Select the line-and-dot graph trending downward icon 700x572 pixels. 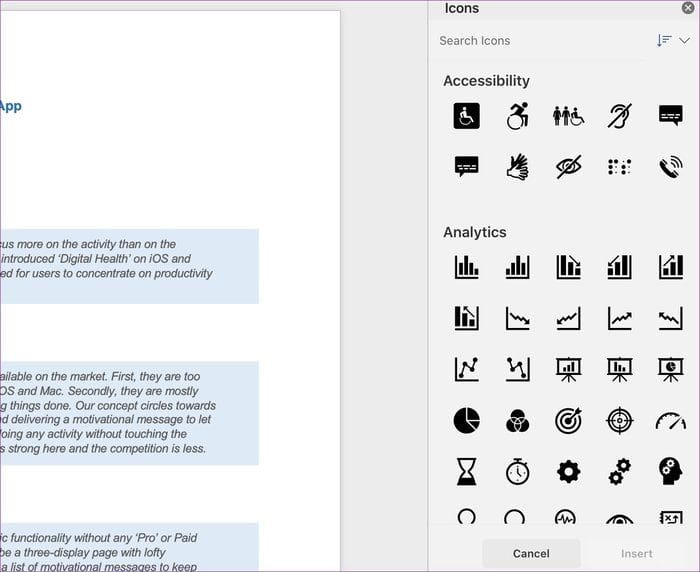click(x=517, y=369)
